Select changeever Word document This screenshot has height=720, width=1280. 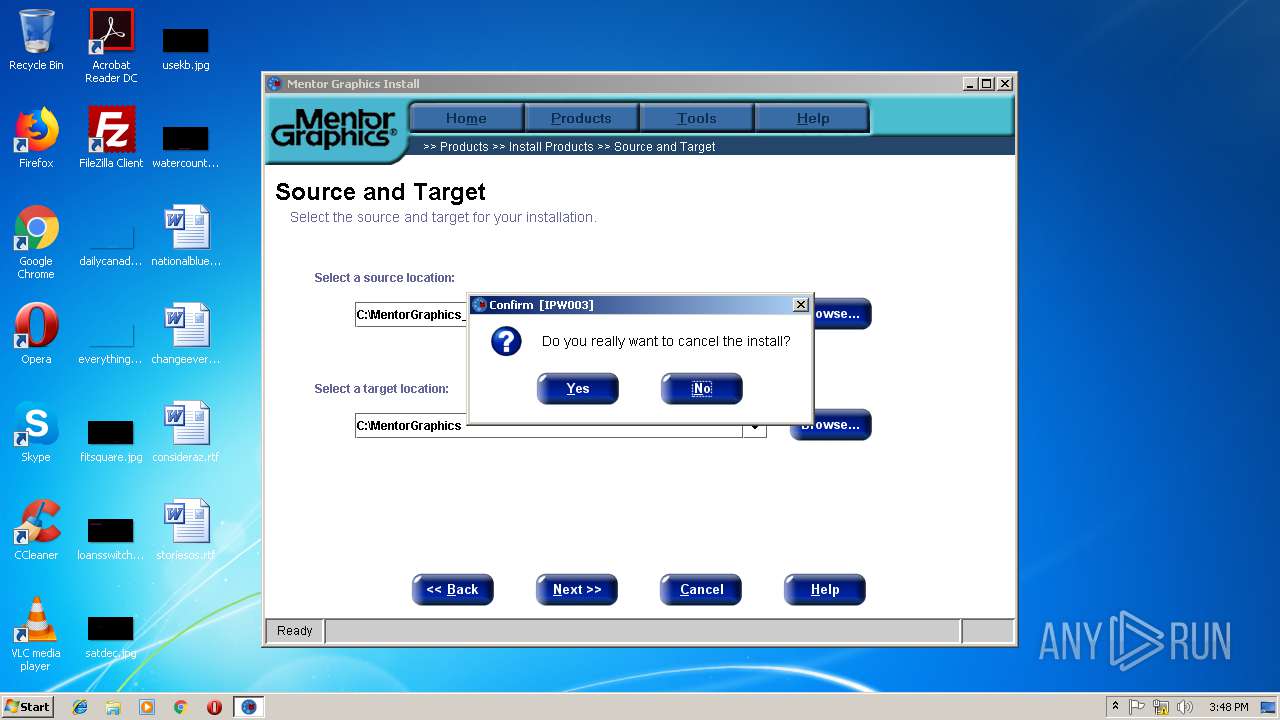click(x=186, y=334)
